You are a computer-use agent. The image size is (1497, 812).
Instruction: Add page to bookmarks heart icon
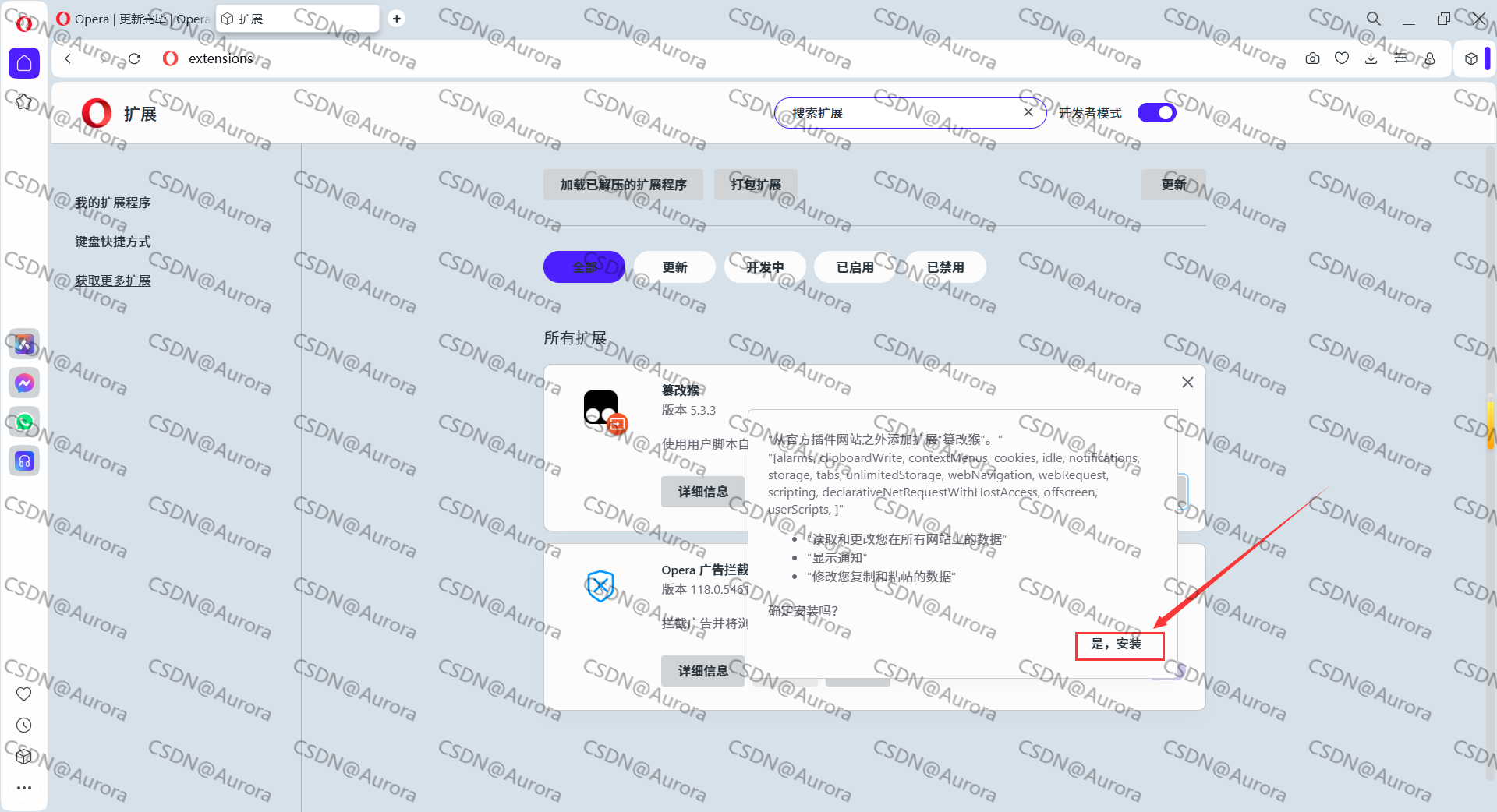[1342, 58]
